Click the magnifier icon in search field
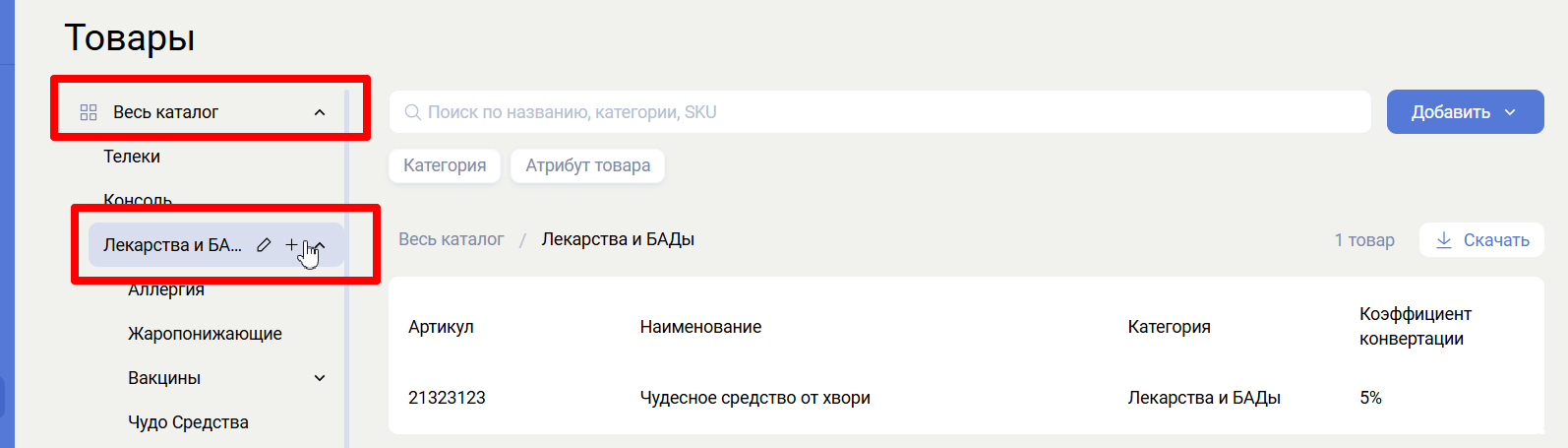The height and width of the screenshot is (448, 1568). [413, 112]
